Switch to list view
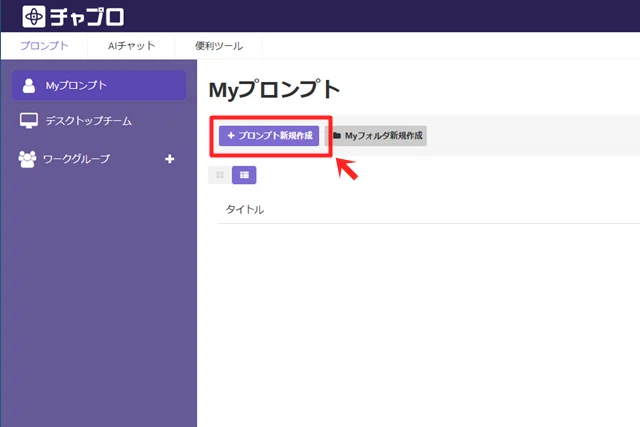 tap(244, 175)
